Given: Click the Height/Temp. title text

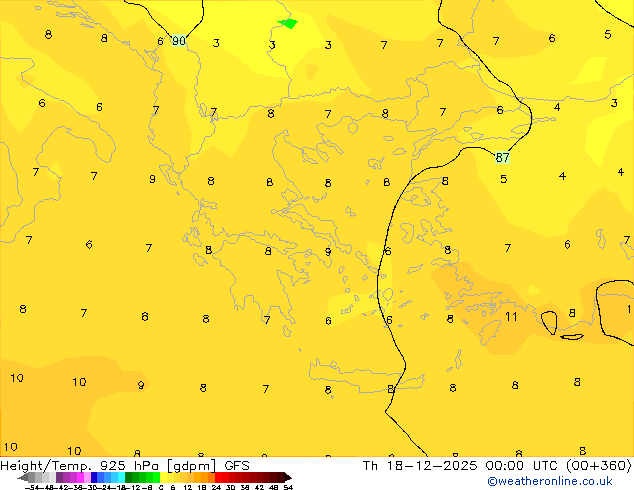Looking at the screenshot, I should [45, 466].
